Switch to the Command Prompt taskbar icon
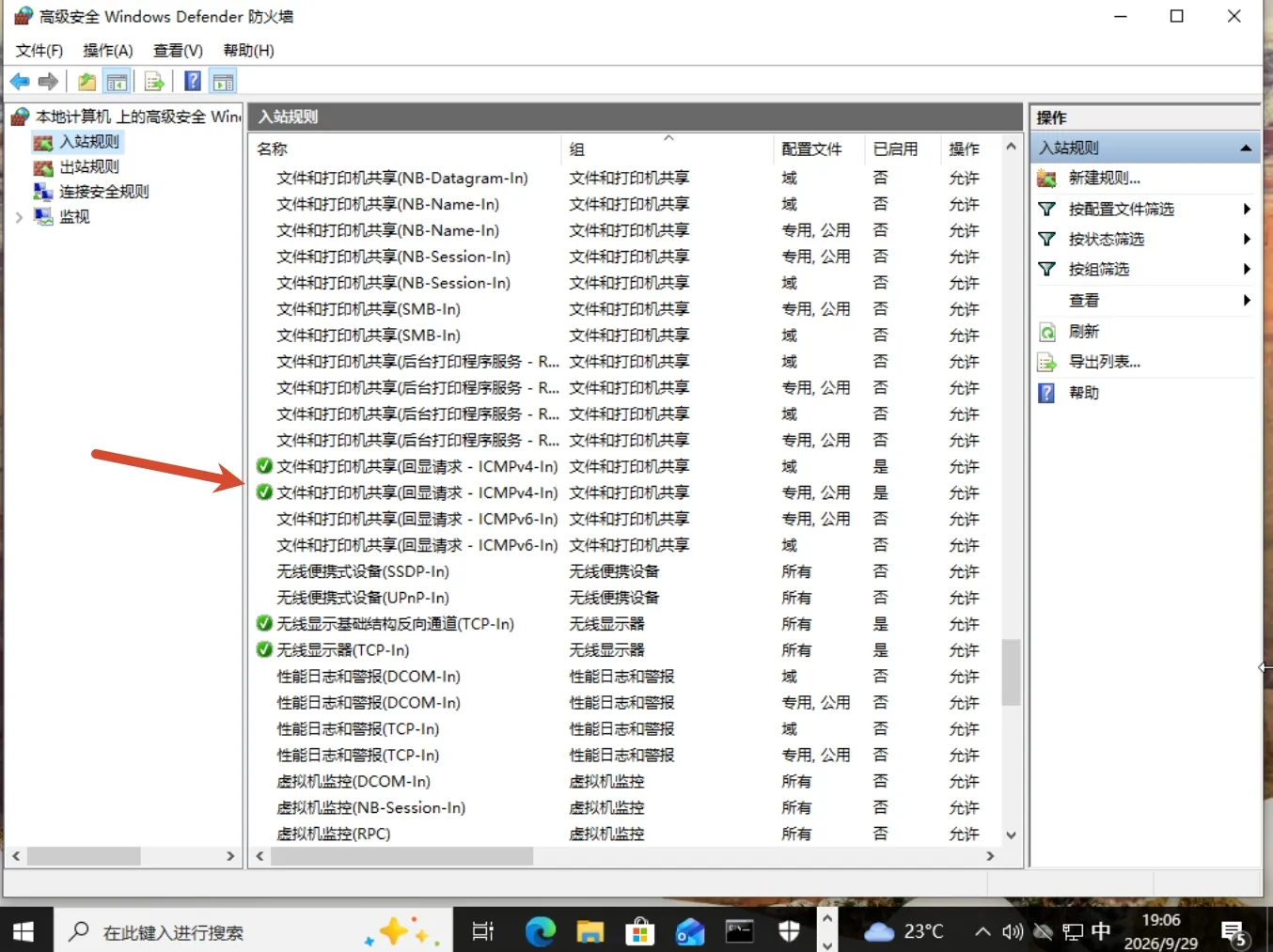The image size is (1273, 952). click(740, 931)
